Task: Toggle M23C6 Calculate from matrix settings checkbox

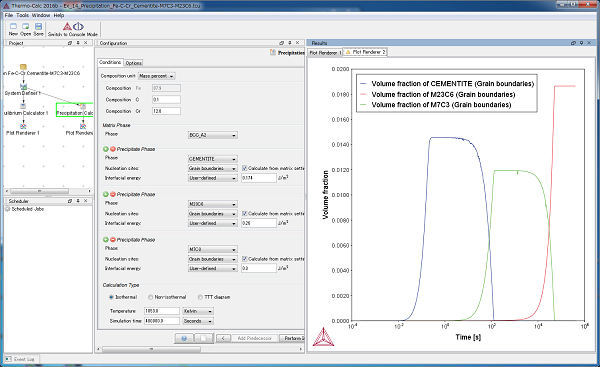Action: pos(245,214)
